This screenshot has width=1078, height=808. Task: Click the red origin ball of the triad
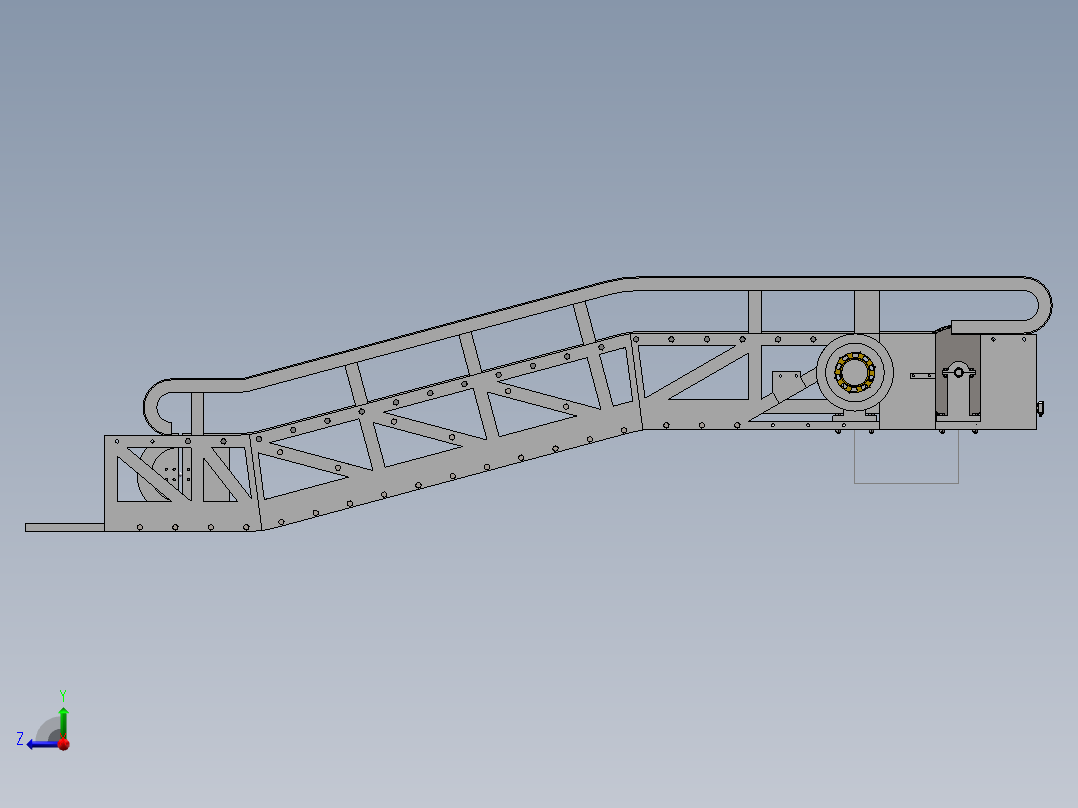tap(64, 744)
